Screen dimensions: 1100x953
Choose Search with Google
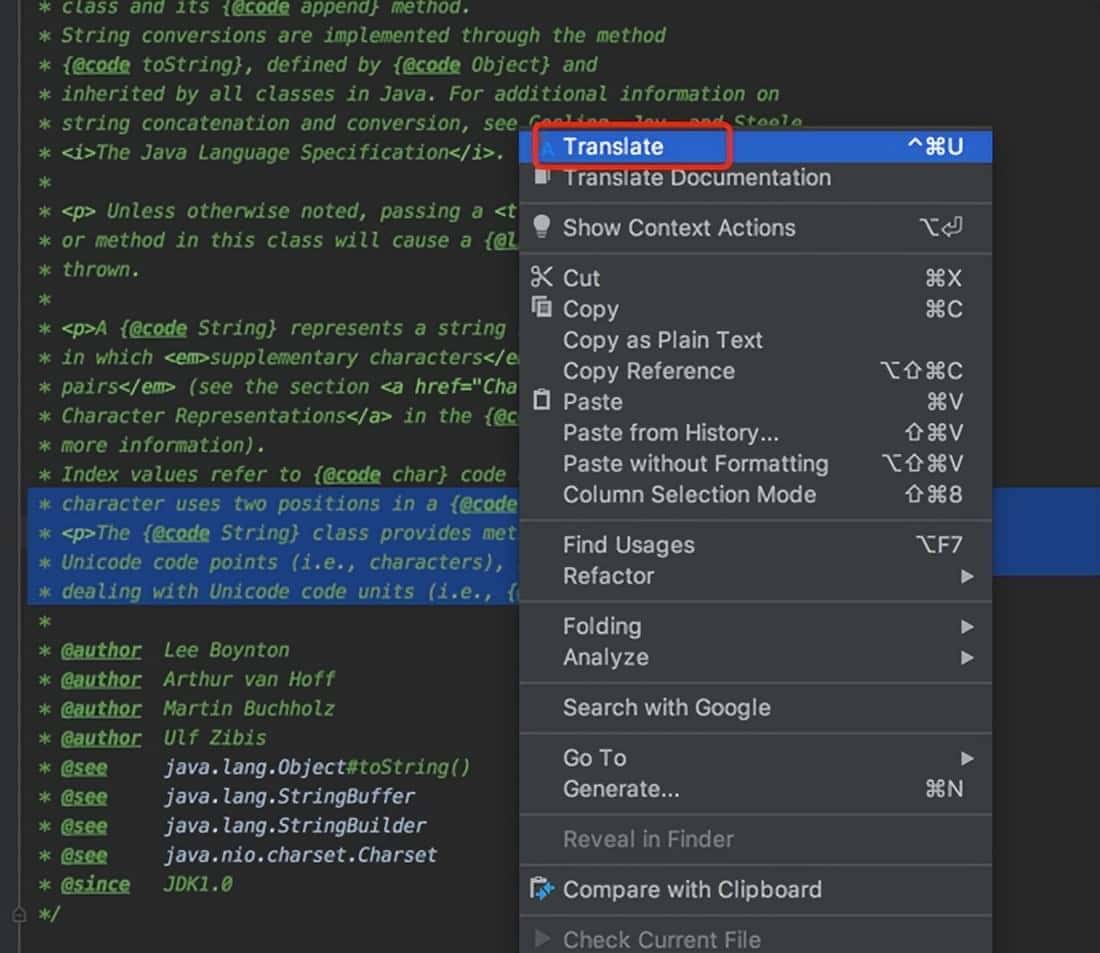pos(666,707)
